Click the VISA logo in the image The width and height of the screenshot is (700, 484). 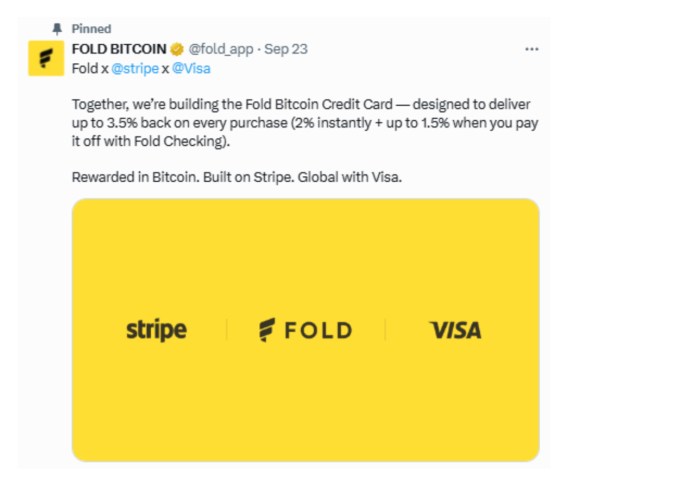pyautogui.click(x=455, y=330)
